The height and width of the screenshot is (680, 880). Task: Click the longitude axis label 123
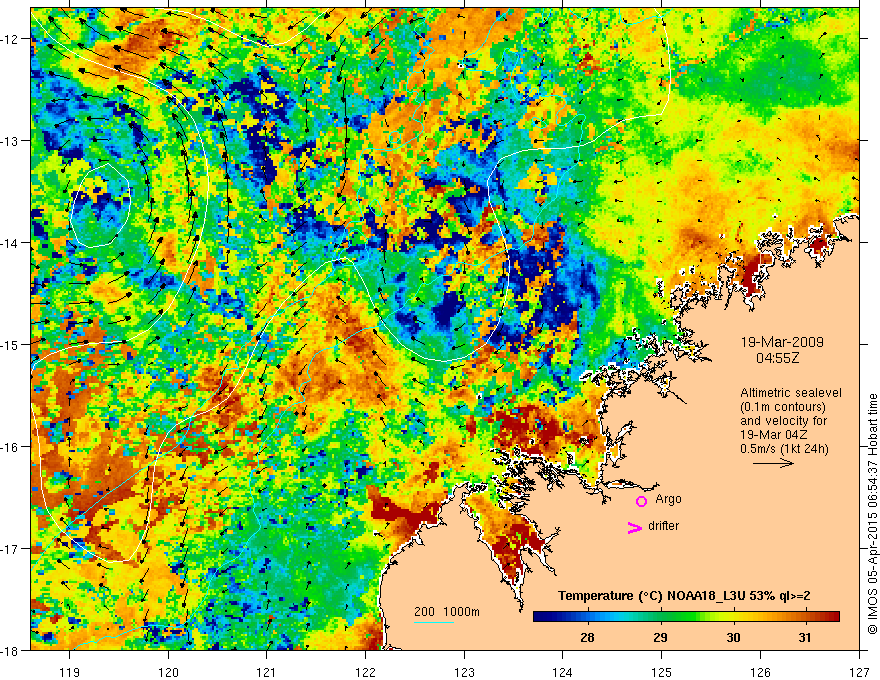click(464, 672)
